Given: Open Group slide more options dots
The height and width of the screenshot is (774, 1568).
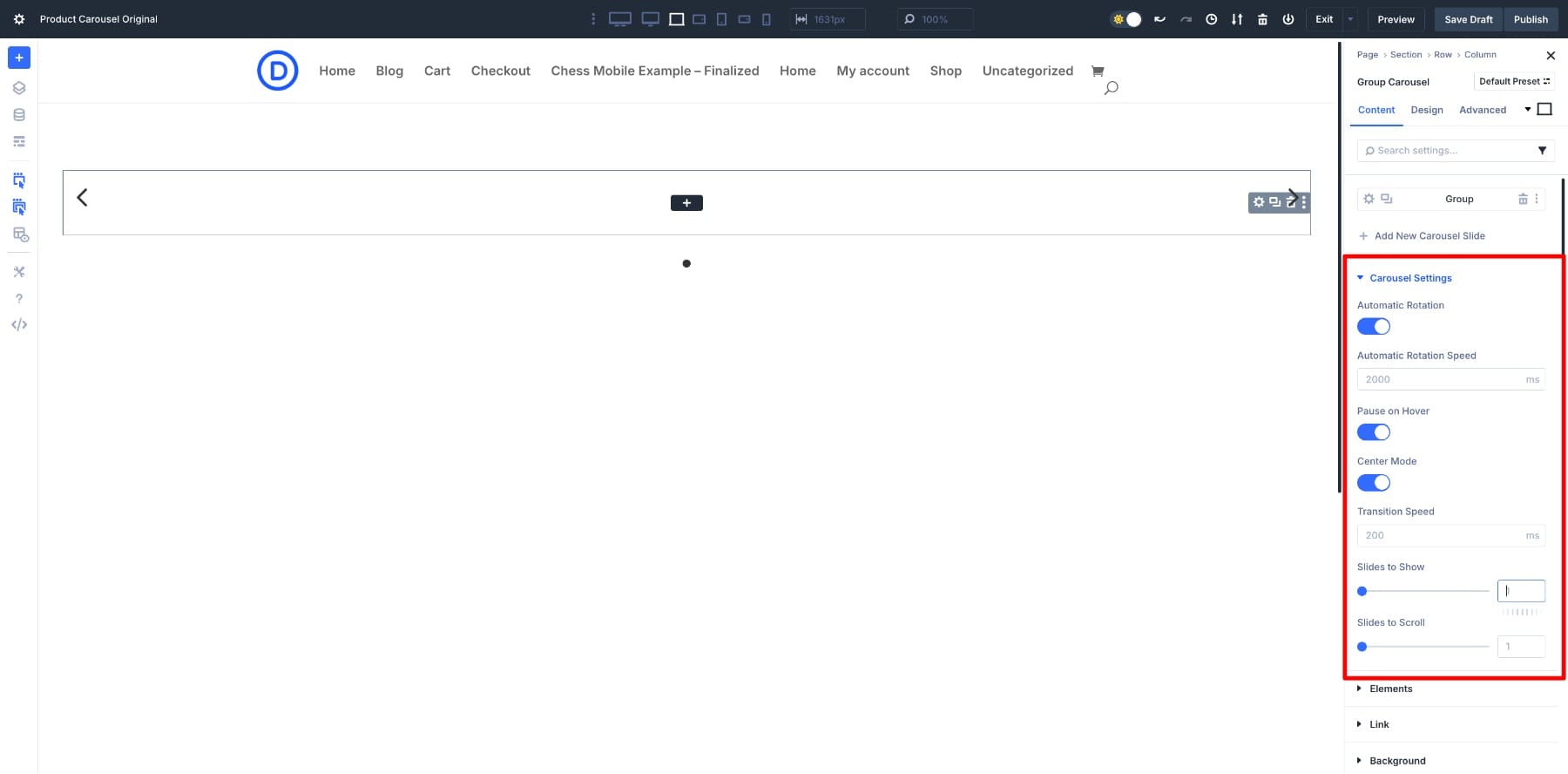Looking at the screenshot, I should pyautogui.click(x=1537, y=199).
